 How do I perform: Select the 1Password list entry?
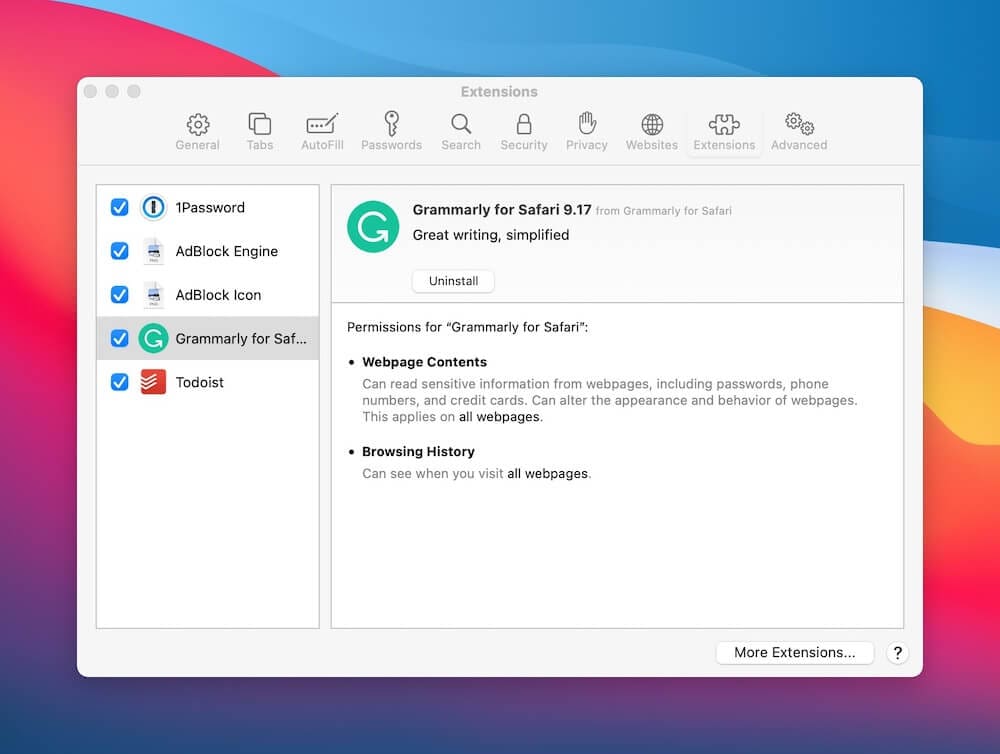tap(208, 207)
